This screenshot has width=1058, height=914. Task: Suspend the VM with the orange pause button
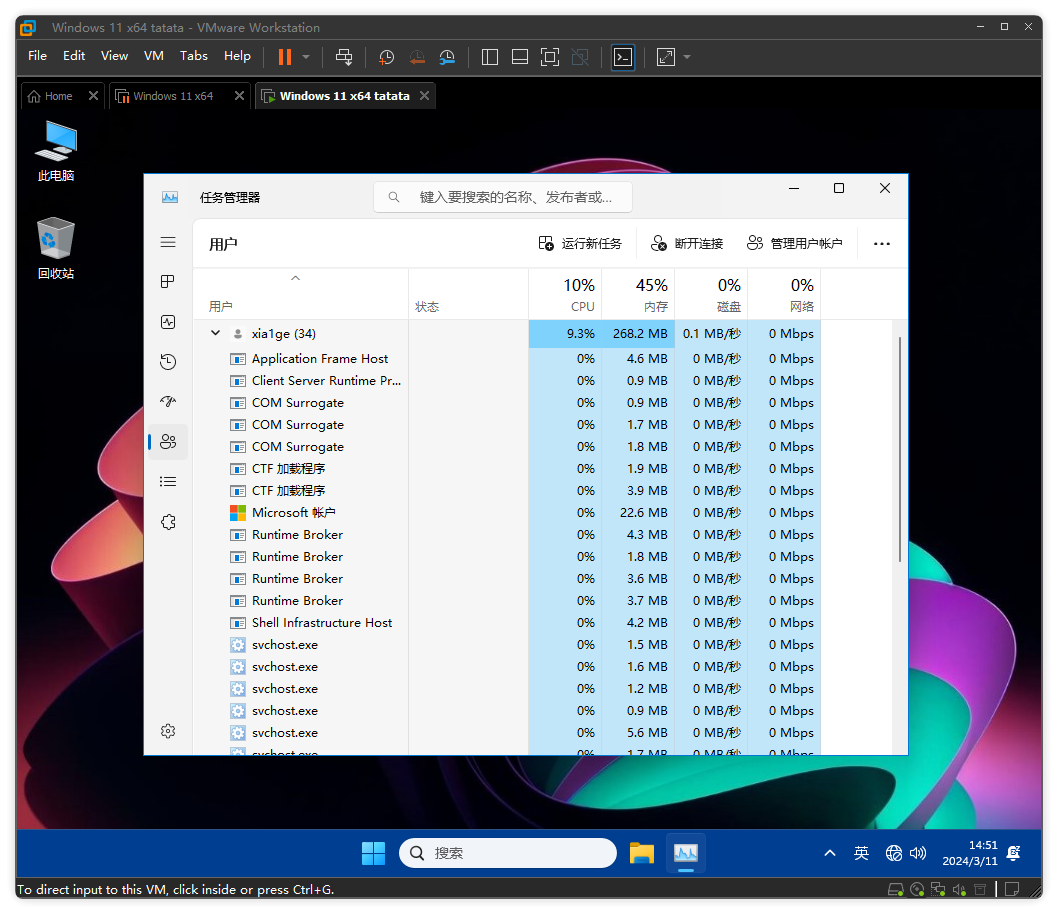(285, 57)
